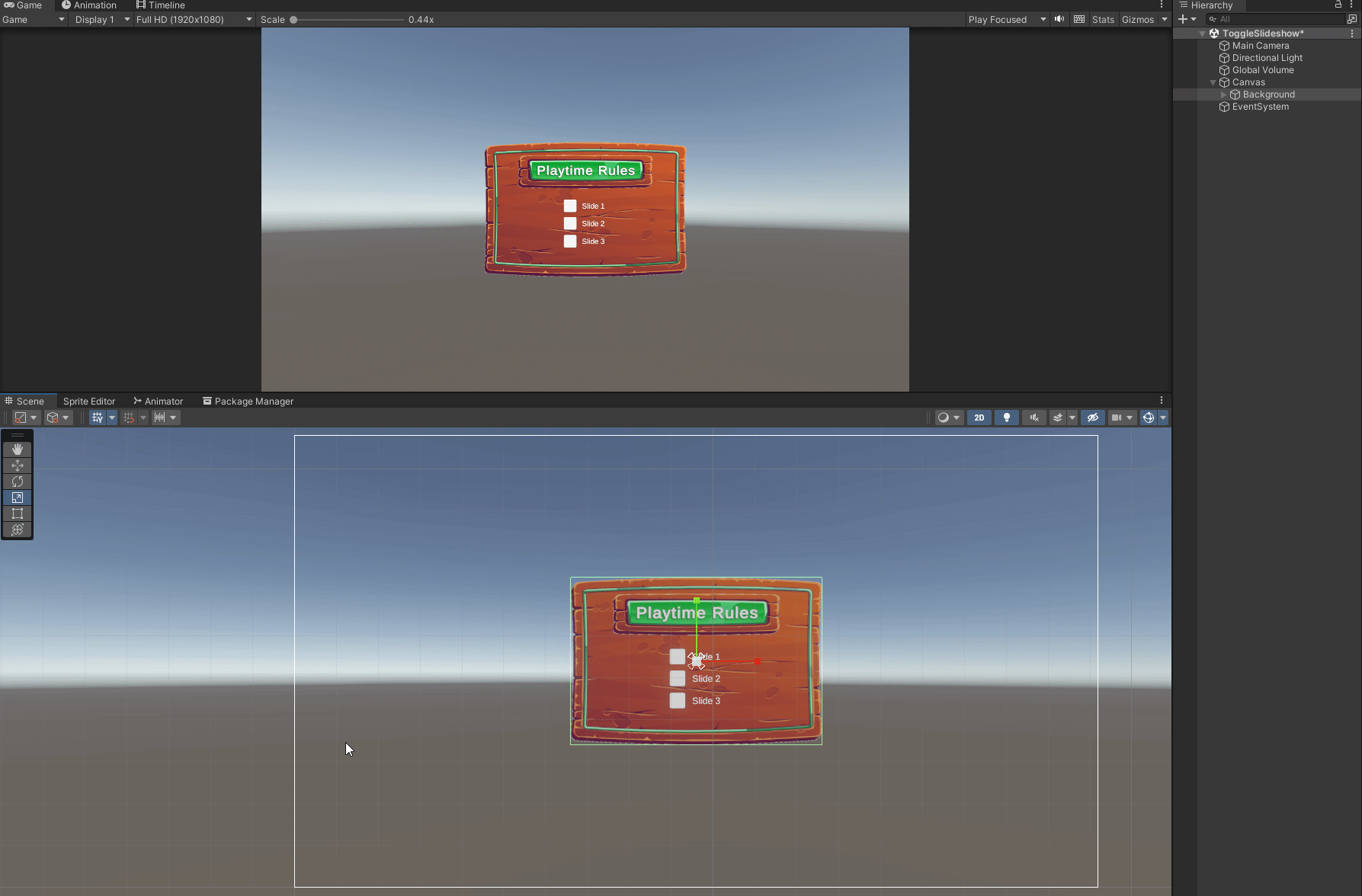
Task: Select the Rect tool
Action: [x=18, y=514]
